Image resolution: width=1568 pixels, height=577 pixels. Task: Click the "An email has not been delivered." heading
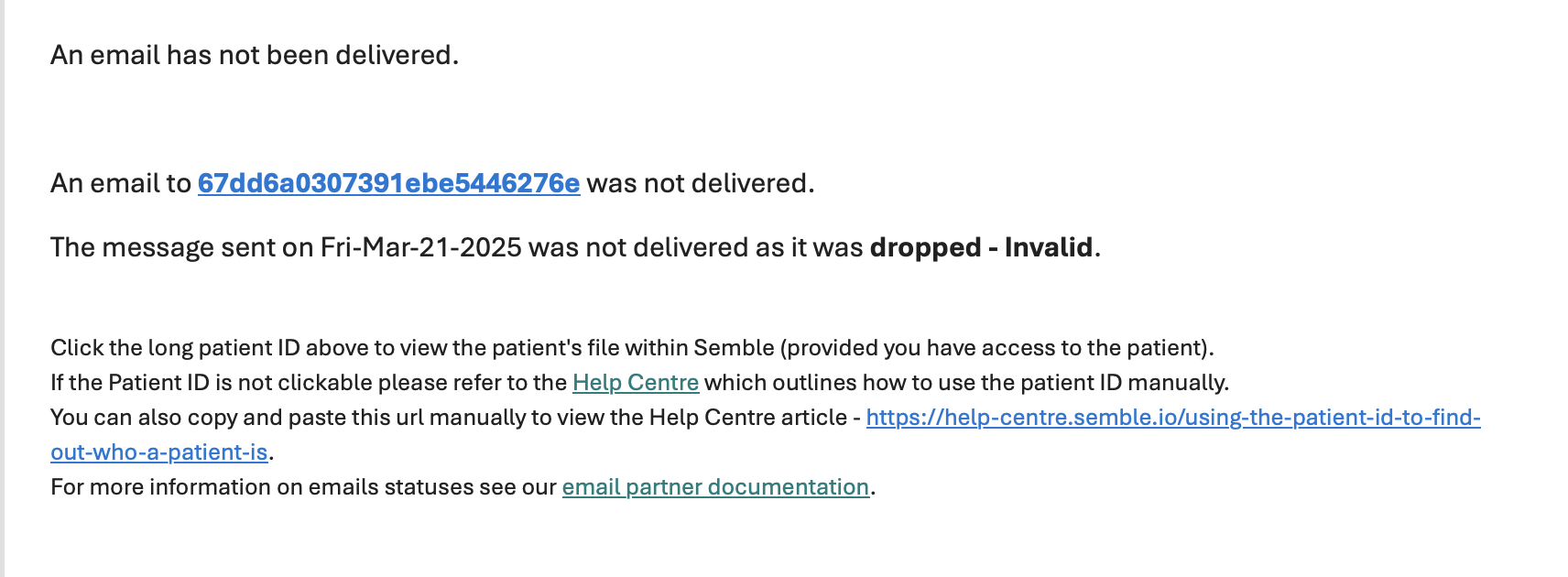point(254,56)
